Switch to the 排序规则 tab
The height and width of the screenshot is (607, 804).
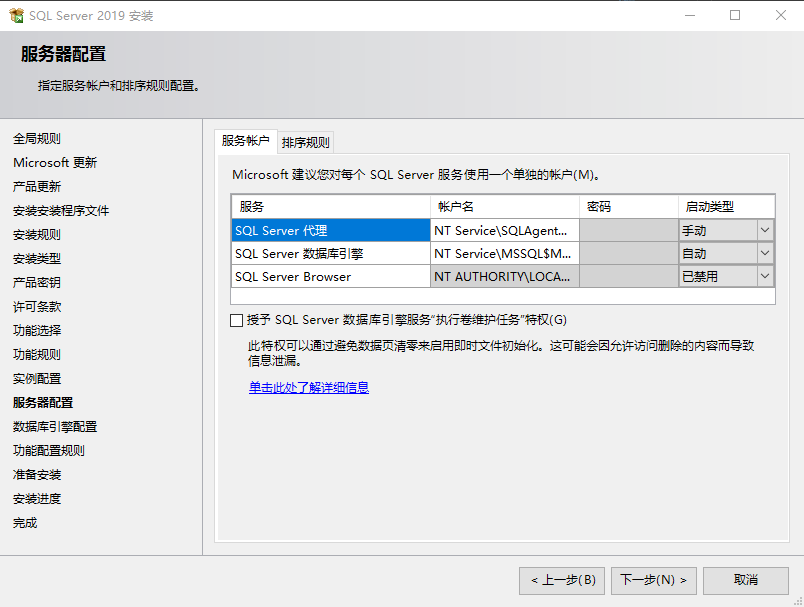point(306,143)
